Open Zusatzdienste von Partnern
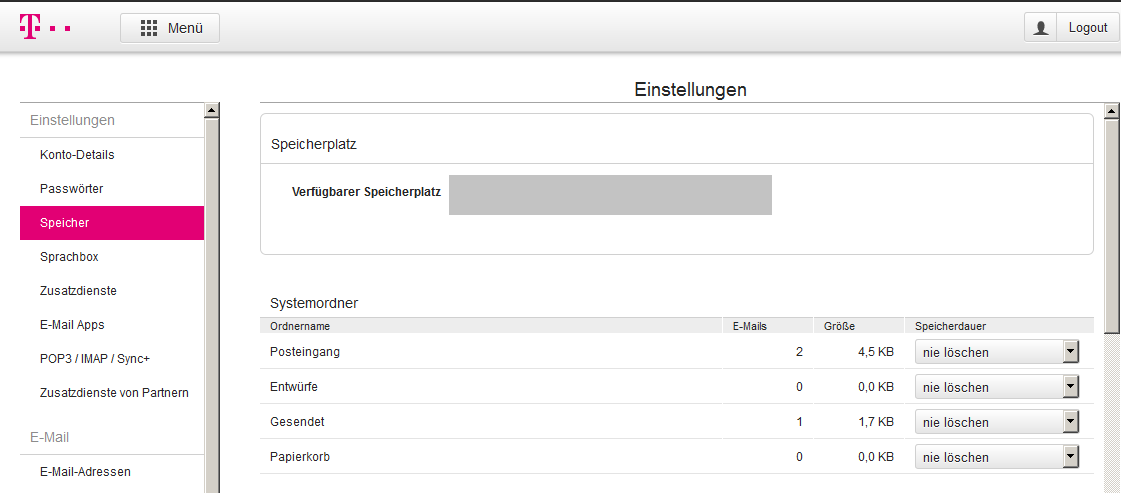 [x=114, y=393]
